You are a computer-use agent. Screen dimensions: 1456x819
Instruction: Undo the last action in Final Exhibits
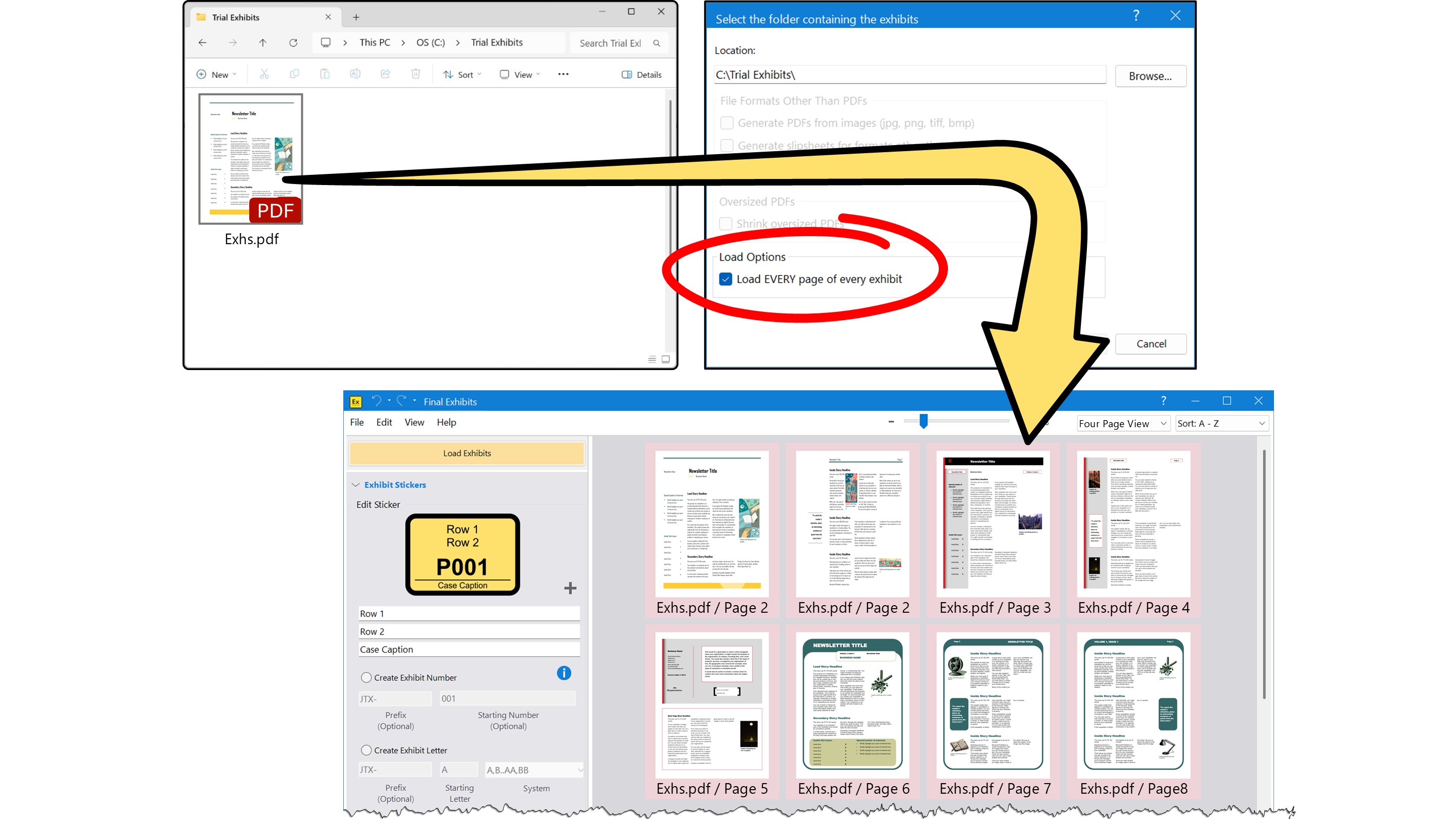coord(378,400)
